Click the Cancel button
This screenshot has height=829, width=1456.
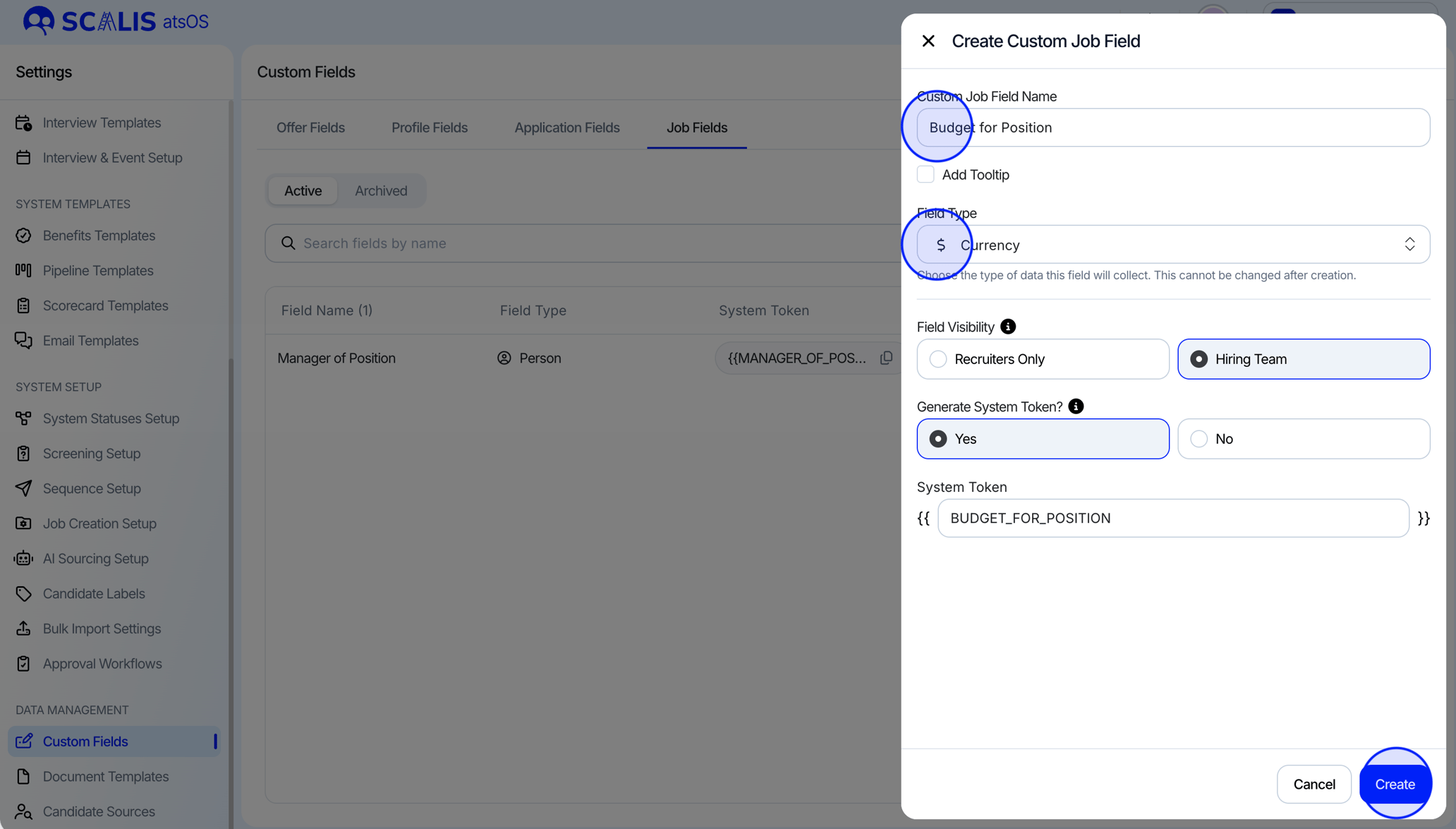(1314, 784)
